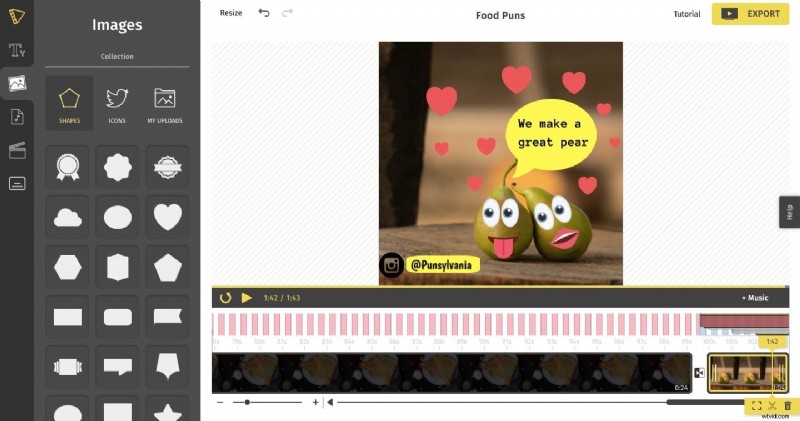Click the timeline zoom slider handle
Viewport: 800px width, 421px height.
click(x=247, y=402)
